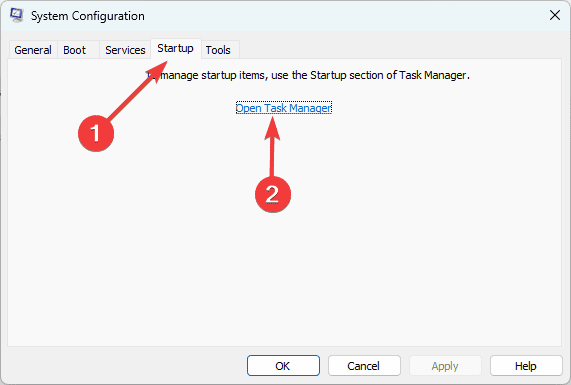Confirm with the OK button
The image size is (571, 385).
pyautogui.click(x=283, y=366)
